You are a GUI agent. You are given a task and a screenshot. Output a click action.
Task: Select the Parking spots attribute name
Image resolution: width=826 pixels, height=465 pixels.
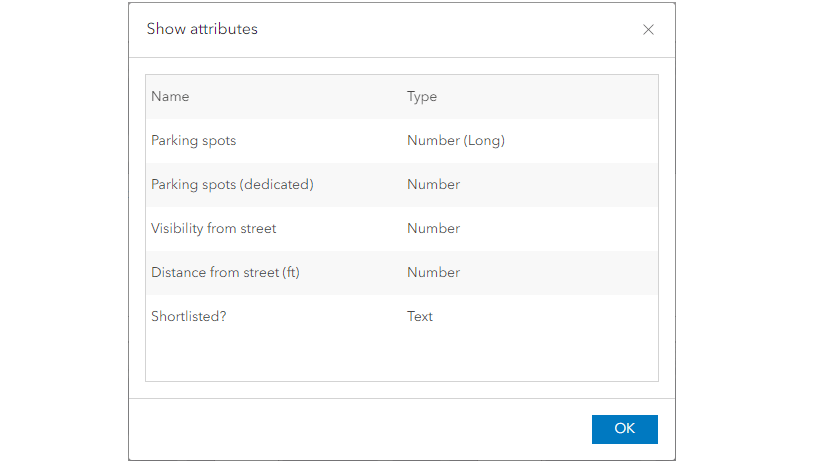point(194,141)
